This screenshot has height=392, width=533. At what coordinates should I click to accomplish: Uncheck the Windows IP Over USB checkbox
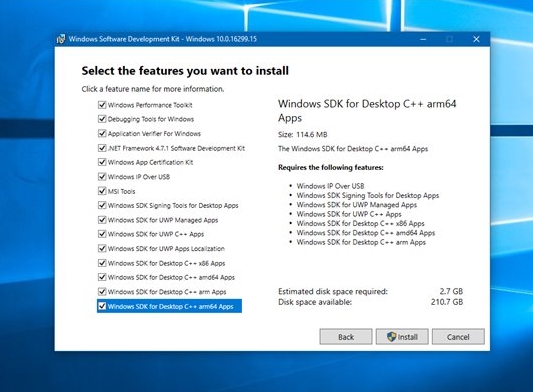click(102, 176)
